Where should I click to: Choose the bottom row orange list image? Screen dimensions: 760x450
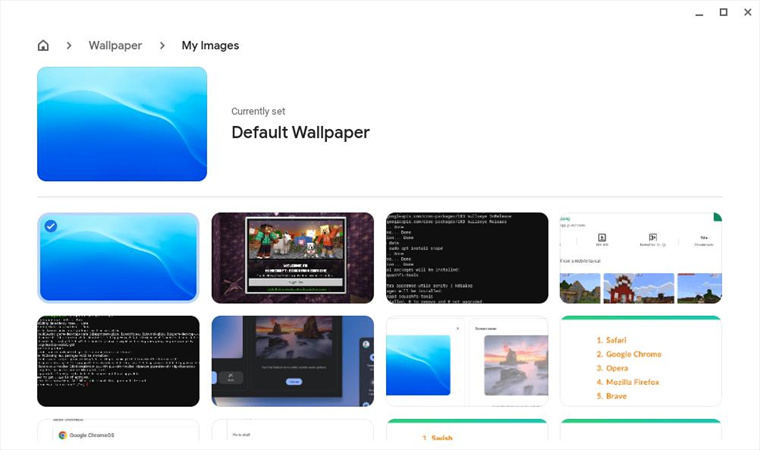tap(467, 435)
